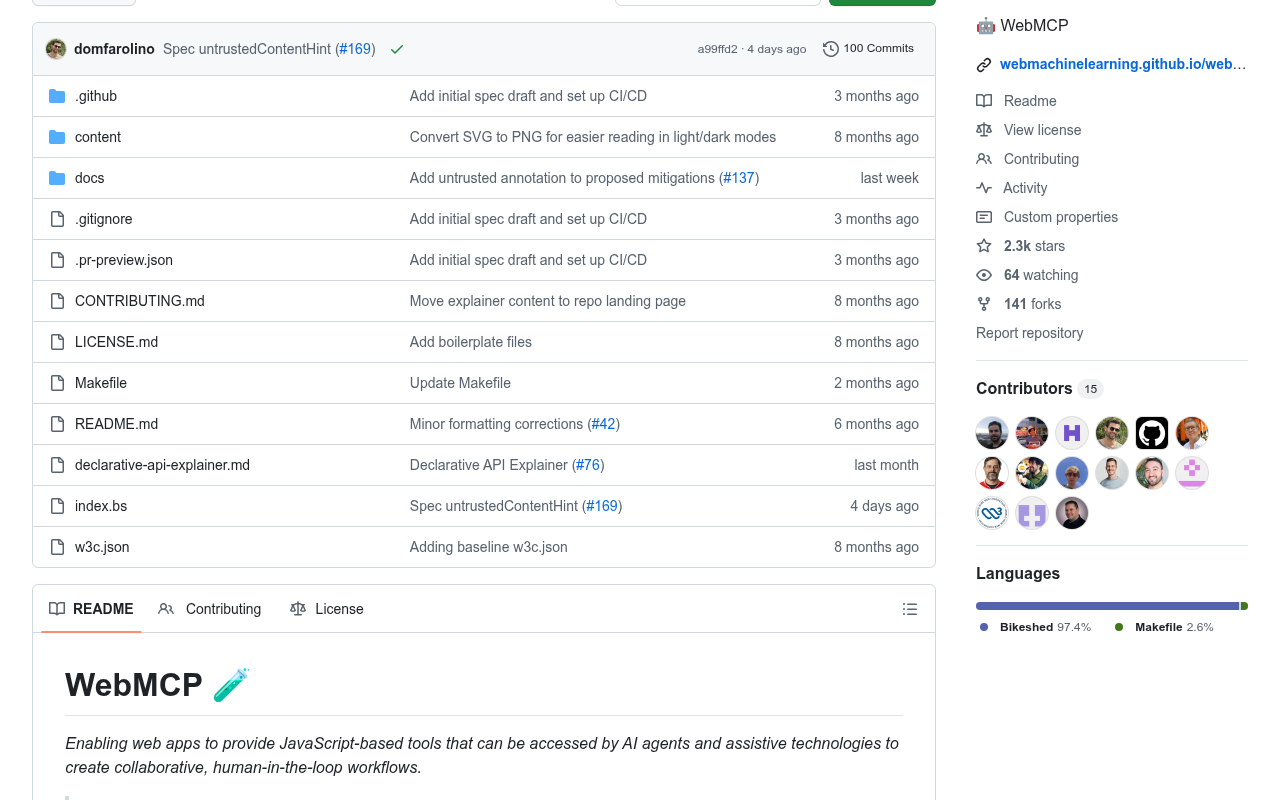This screenshot has width=1280, height=800.
Task: Open the Contributors list showing 15
Action: coord(1023,388)
